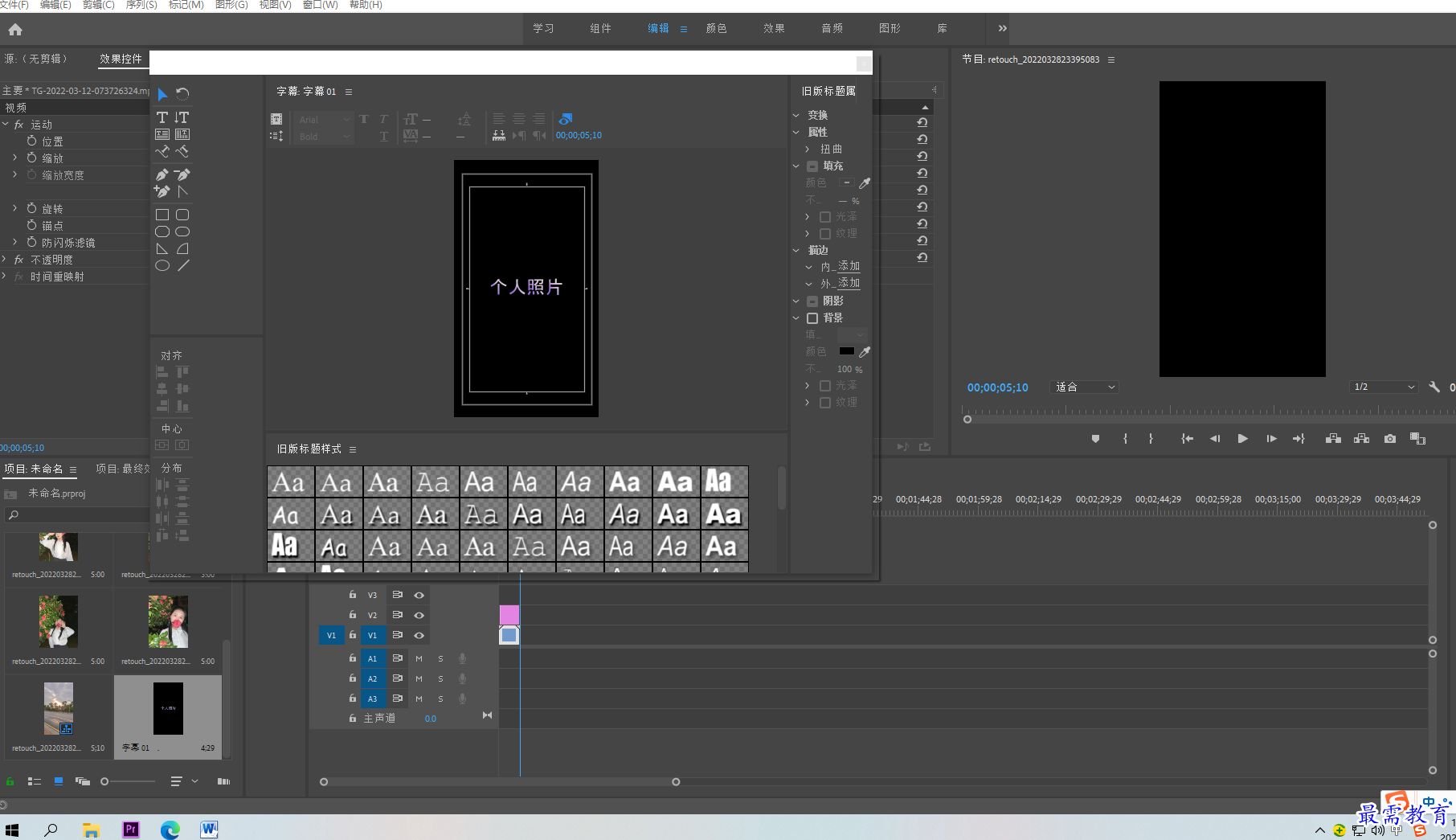
Task: Toggle V2 track visibility eye
Action: tap(419, 616)
